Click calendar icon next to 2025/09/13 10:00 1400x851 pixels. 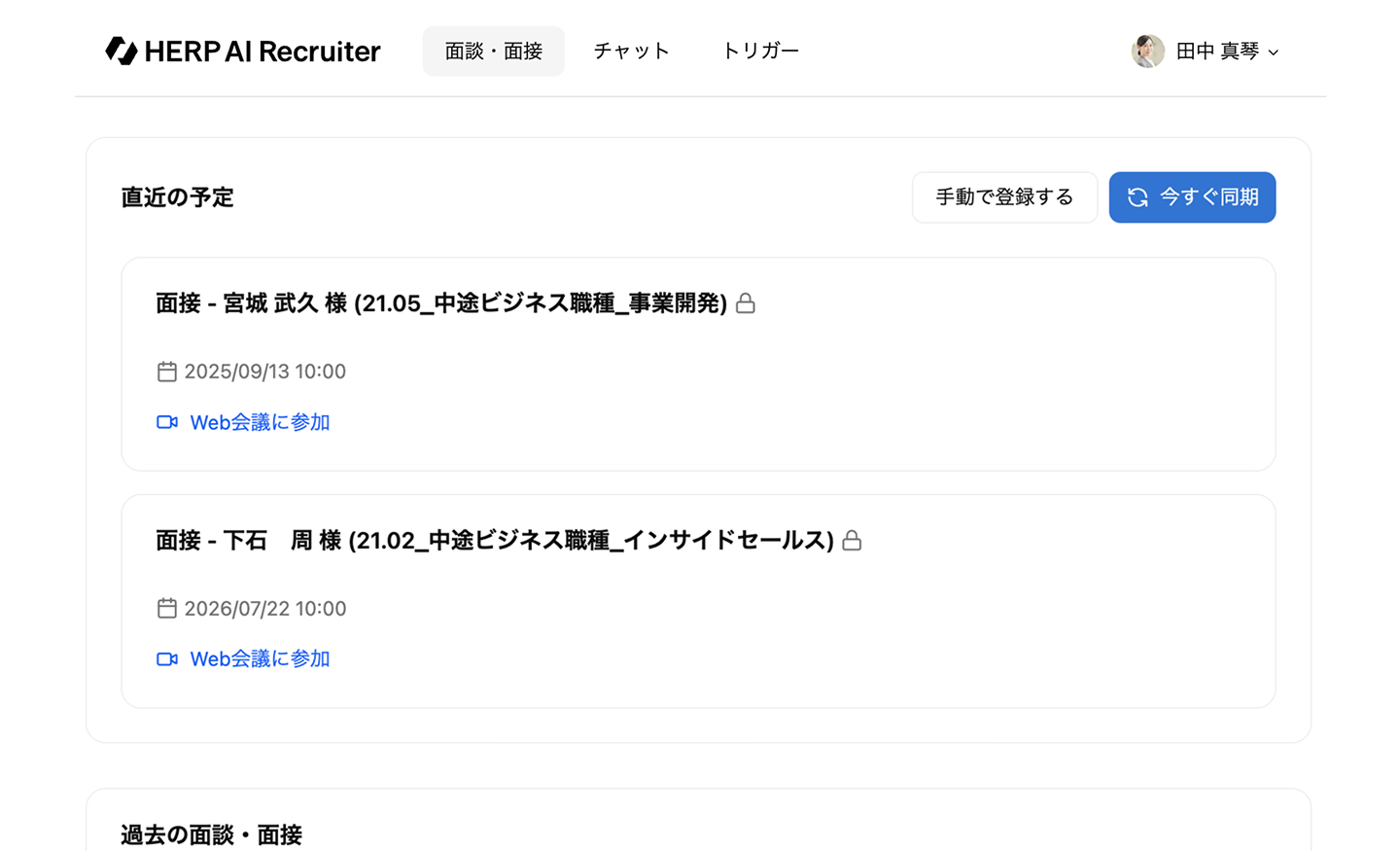[x=167, y=372]
